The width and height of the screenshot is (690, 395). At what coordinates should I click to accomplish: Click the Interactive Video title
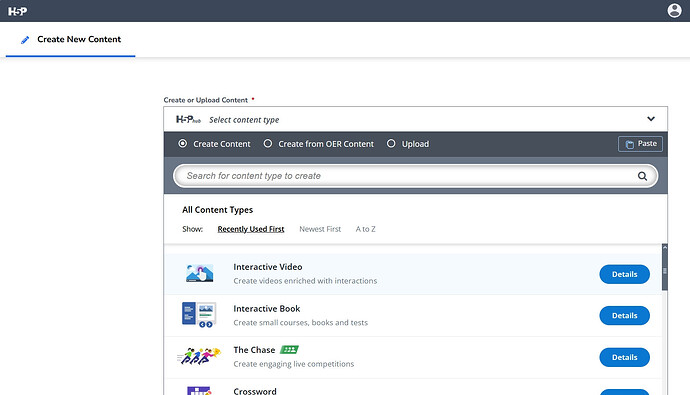tap(268, 267)
